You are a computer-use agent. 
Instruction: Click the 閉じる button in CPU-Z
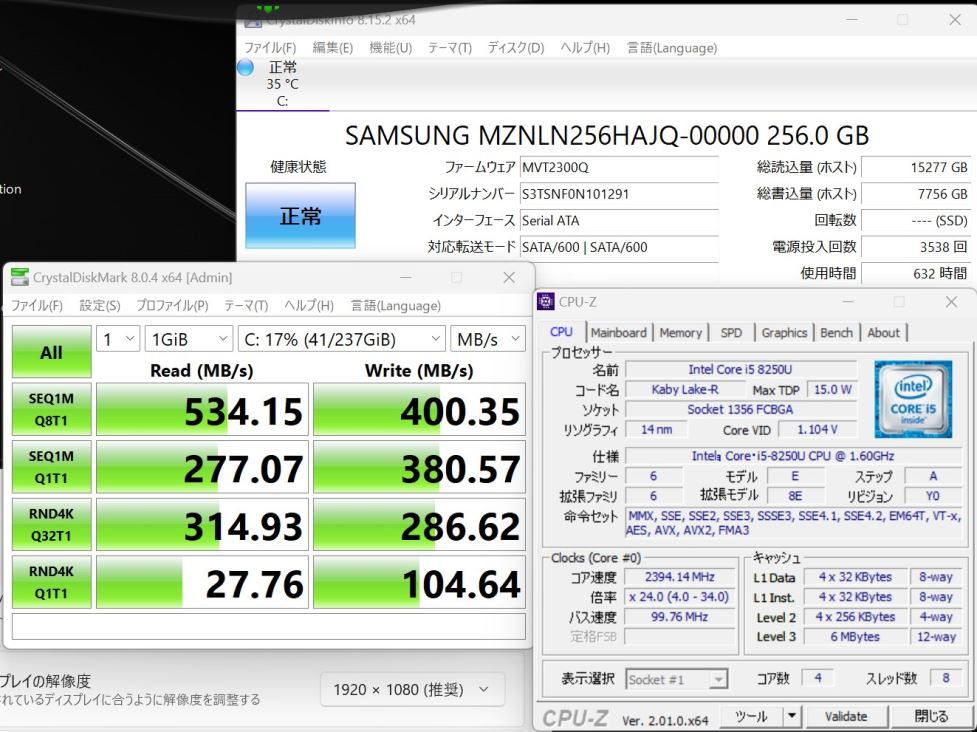coord(931,716)
